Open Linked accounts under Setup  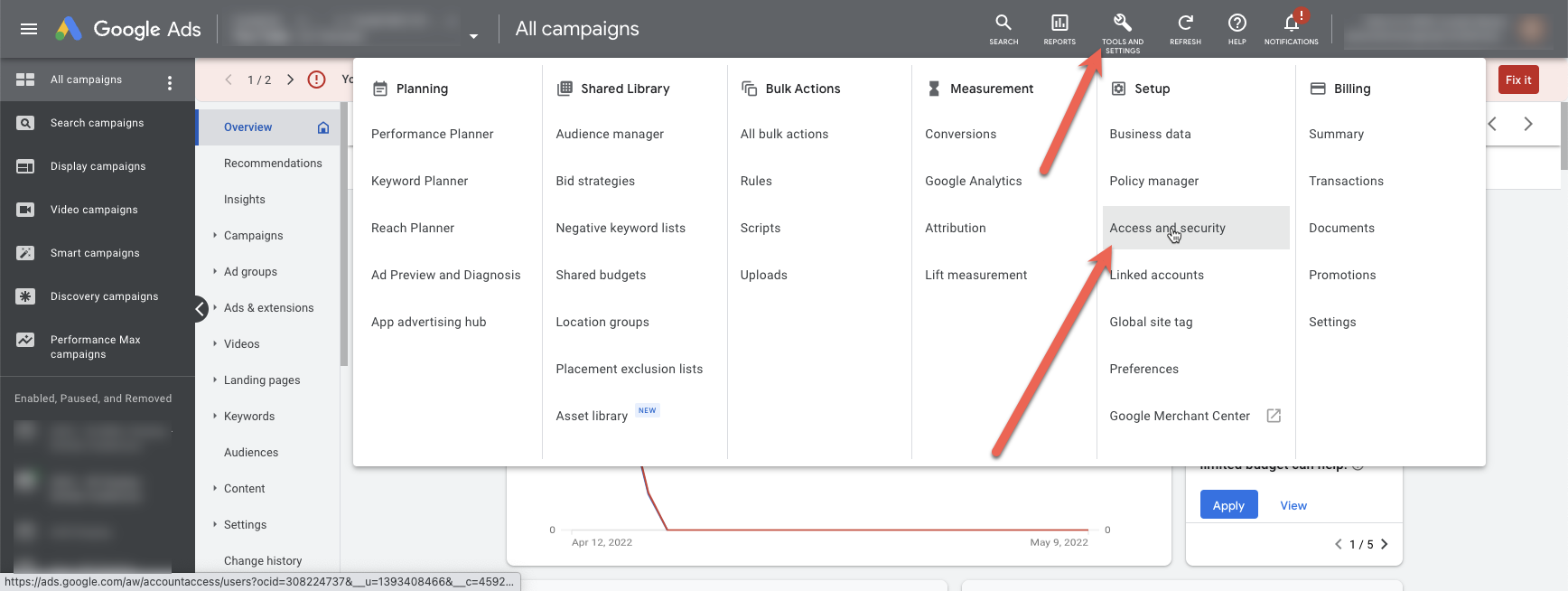coord(1156,275)
